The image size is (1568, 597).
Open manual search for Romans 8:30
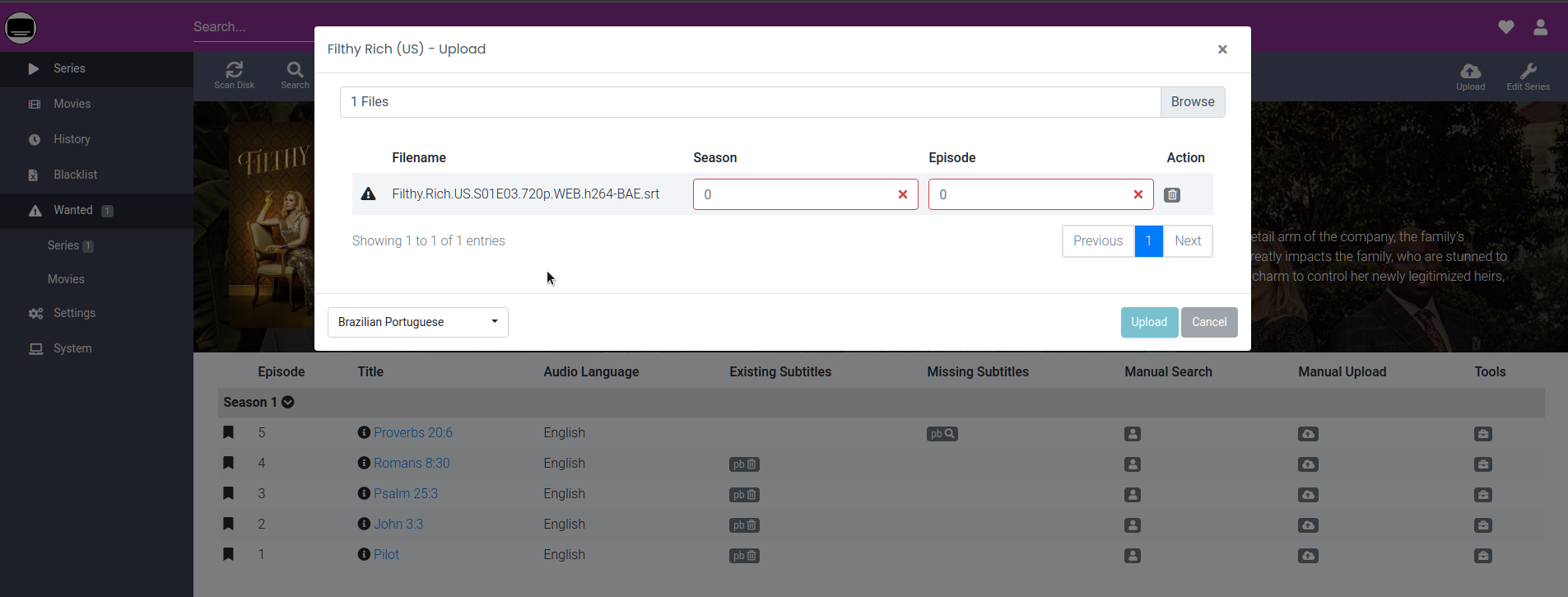pyautogui.click(x=1133, y=464)
